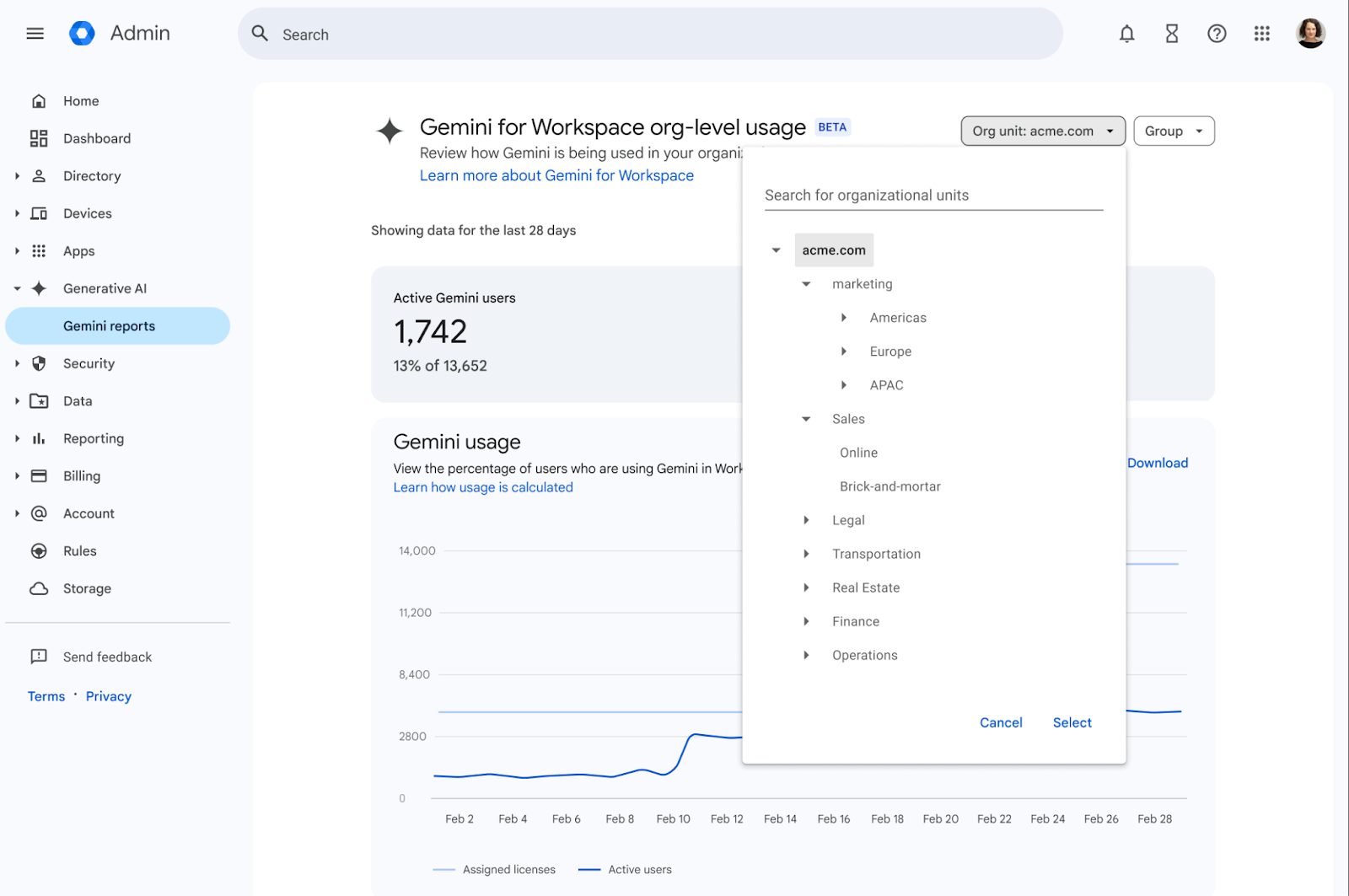
Task: Expand the Real Estate org unit
Action: pos(806,587)
